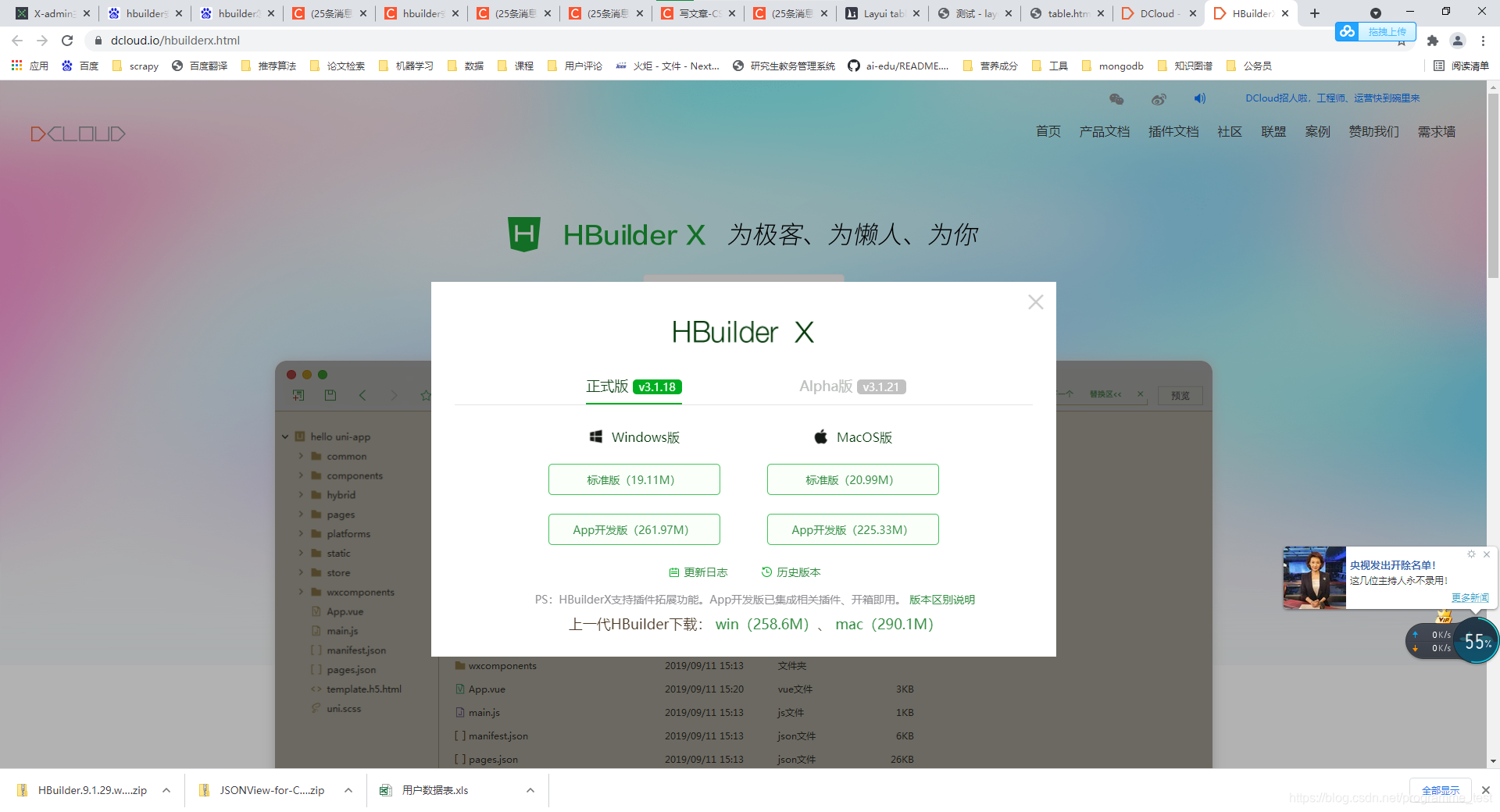Open a new browser tab

[x=1315, y=13]
